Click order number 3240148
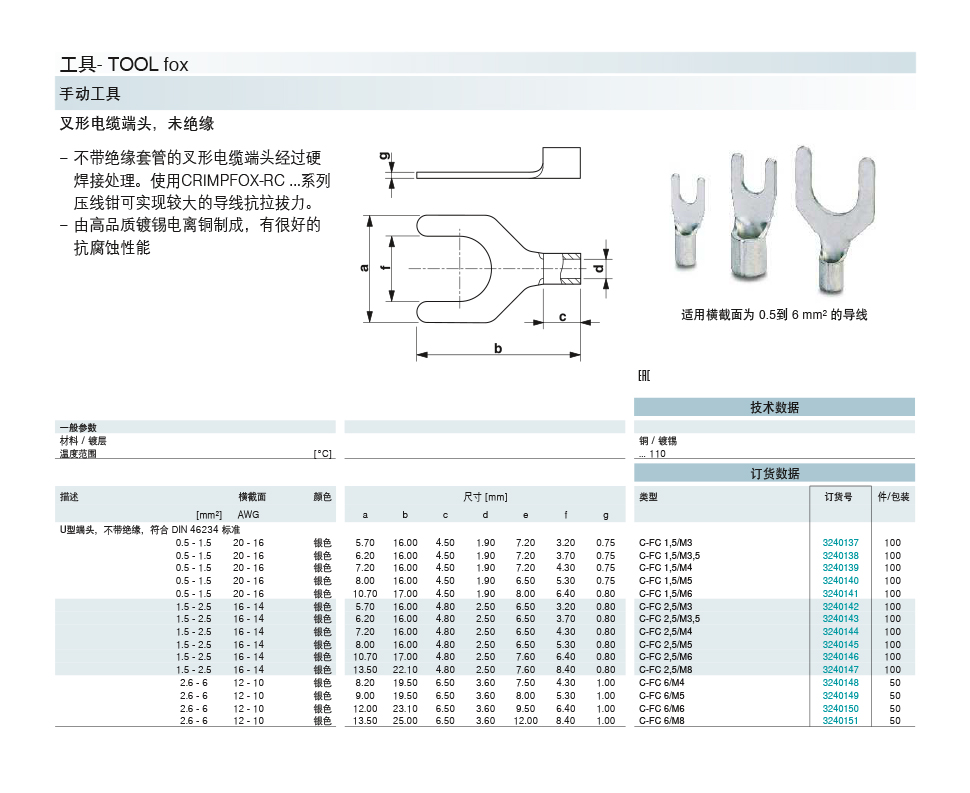970x793 pixels. (x=840, y=683)
